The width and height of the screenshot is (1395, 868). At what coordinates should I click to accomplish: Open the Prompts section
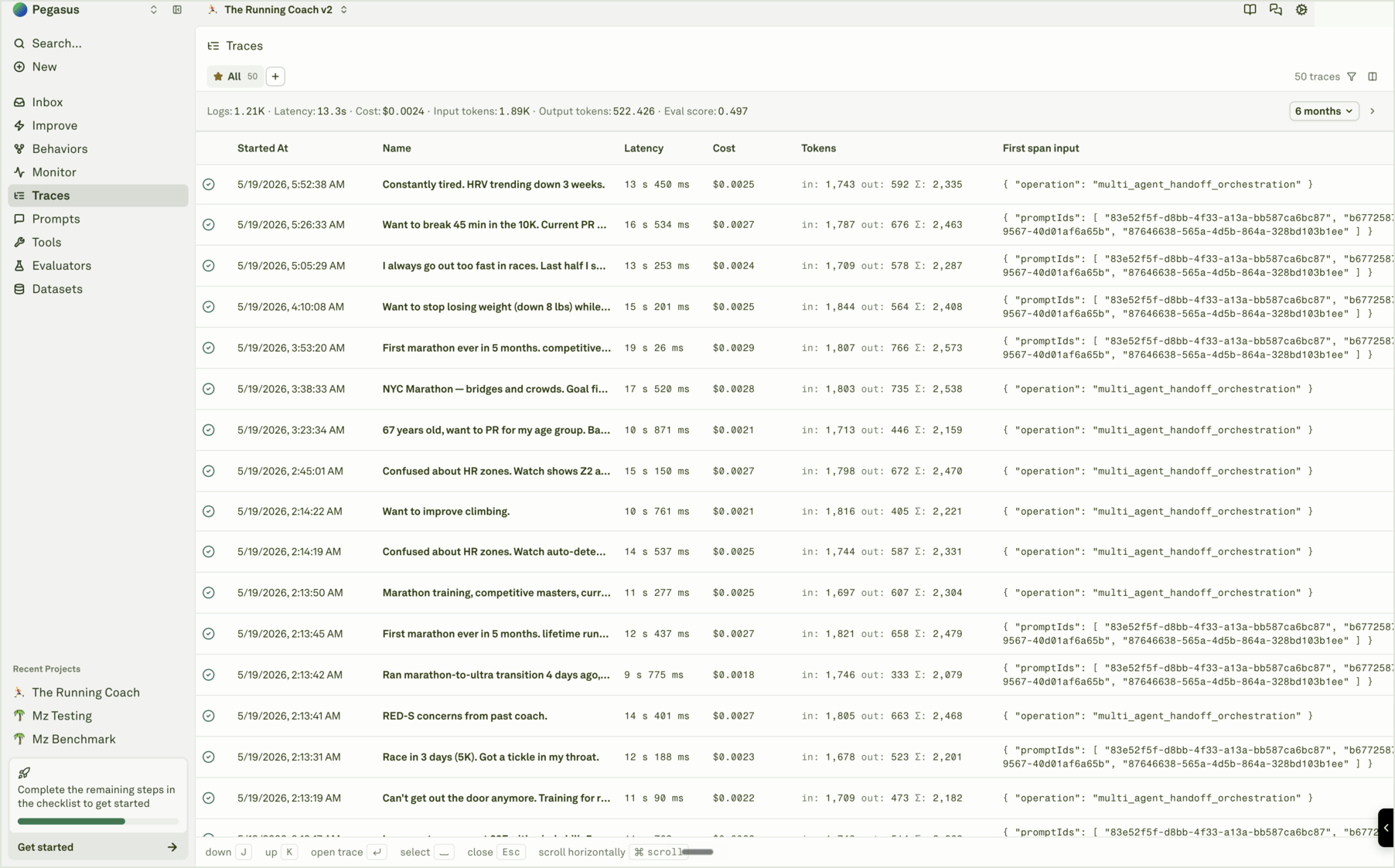pos(98,219)
